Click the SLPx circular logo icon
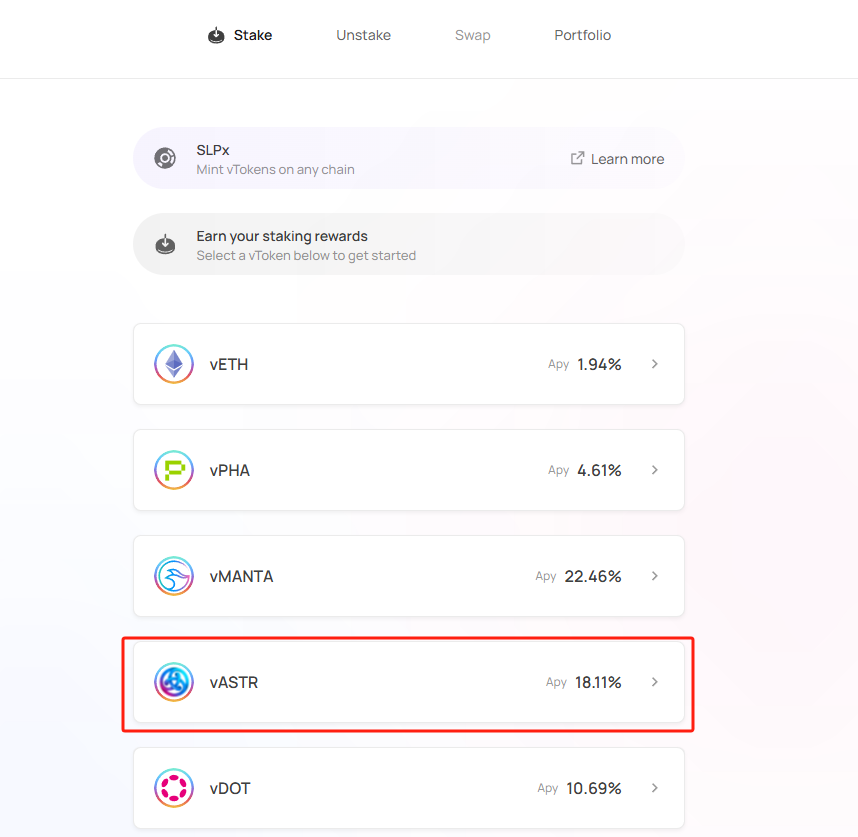Image resolution: width=858 pixels, height=837 pixels. pos(165,158)
